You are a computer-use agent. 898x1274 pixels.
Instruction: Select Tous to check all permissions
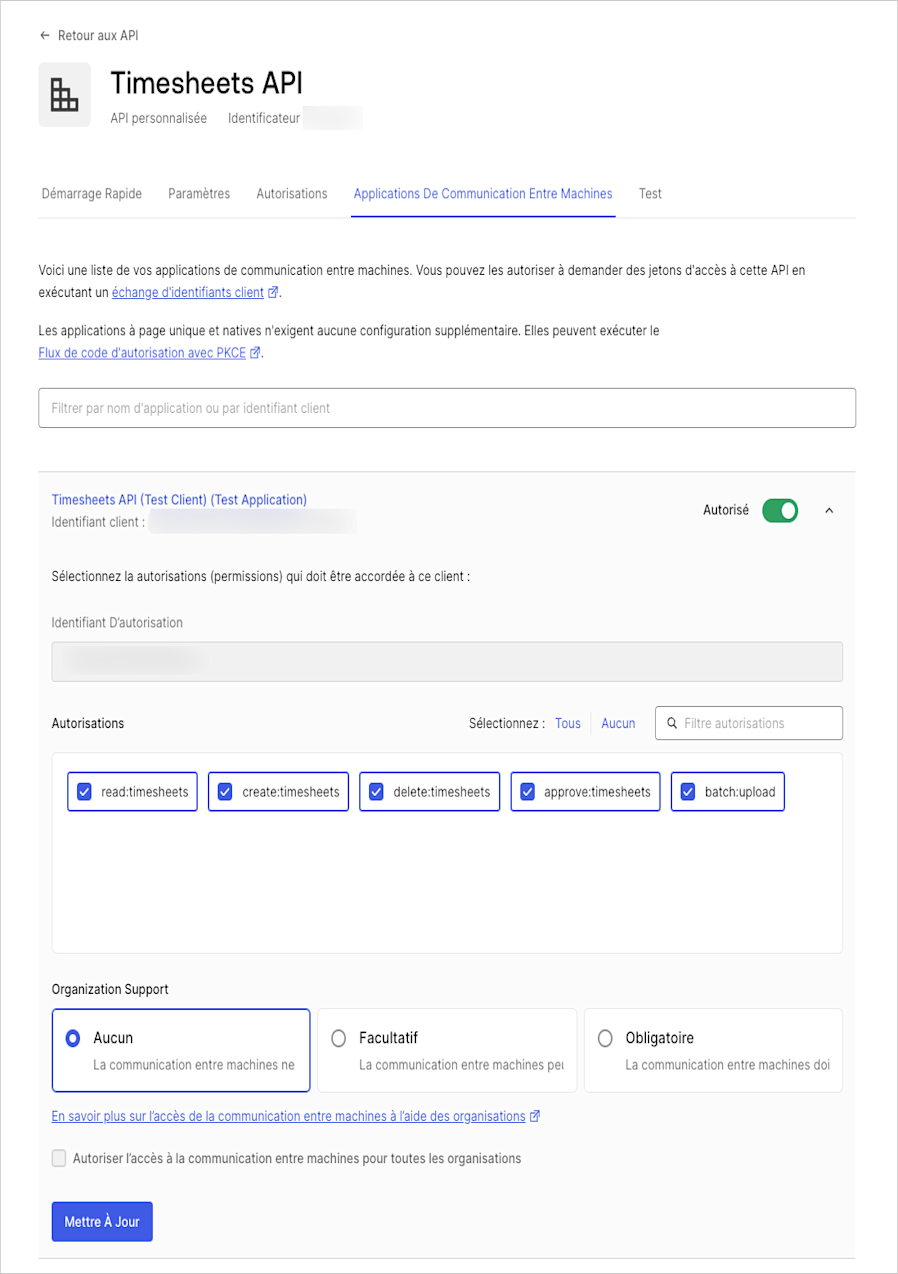pyautogui.click(x=568, y=723)
